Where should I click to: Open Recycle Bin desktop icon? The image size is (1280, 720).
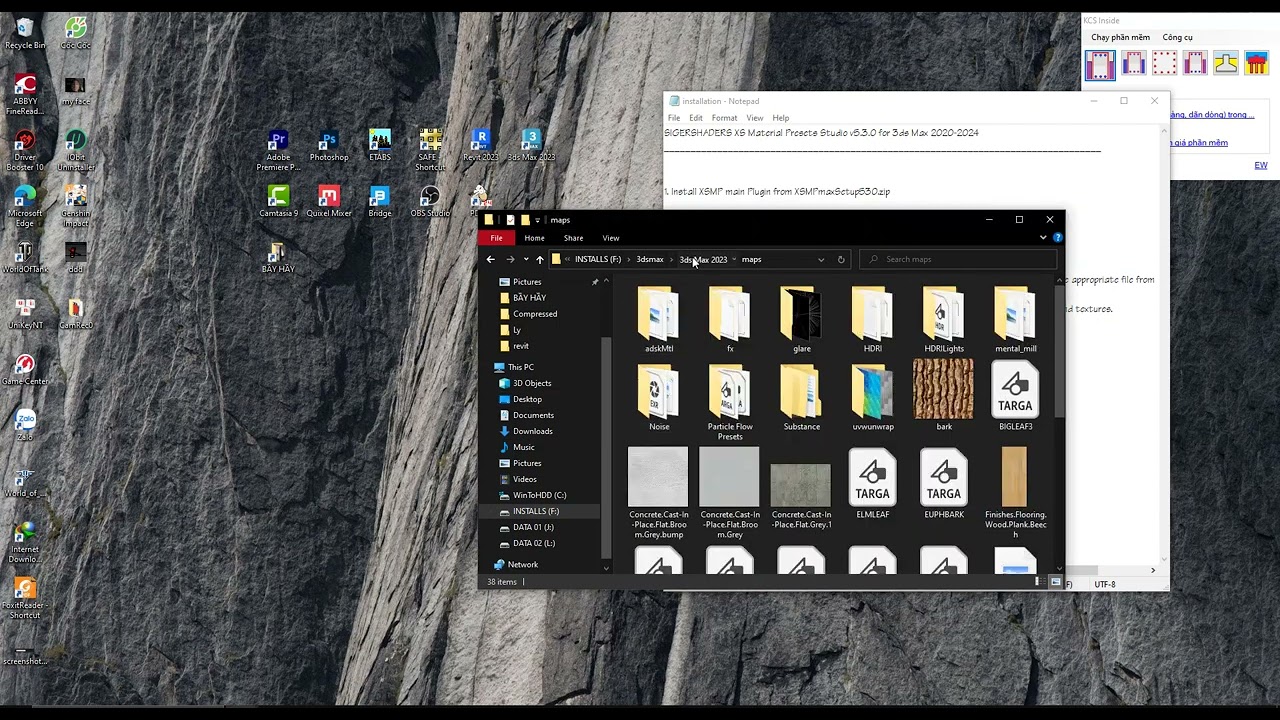25,33
